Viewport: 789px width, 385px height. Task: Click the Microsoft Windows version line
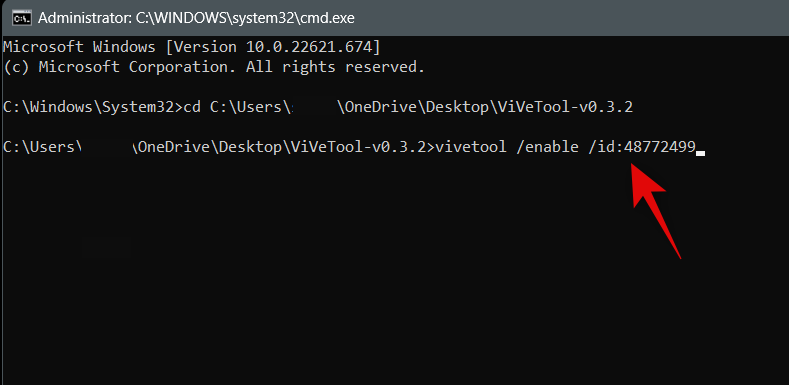pyautogui.click(x=192, y=48)
